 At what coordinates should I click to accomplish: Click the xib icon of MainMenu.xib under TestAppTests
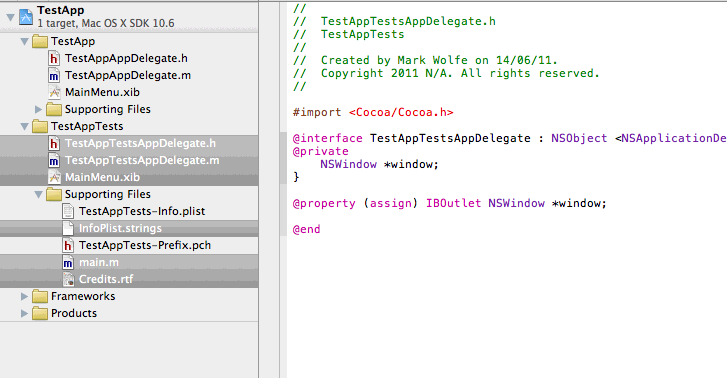pyautogui.click(x=54, y=177)
